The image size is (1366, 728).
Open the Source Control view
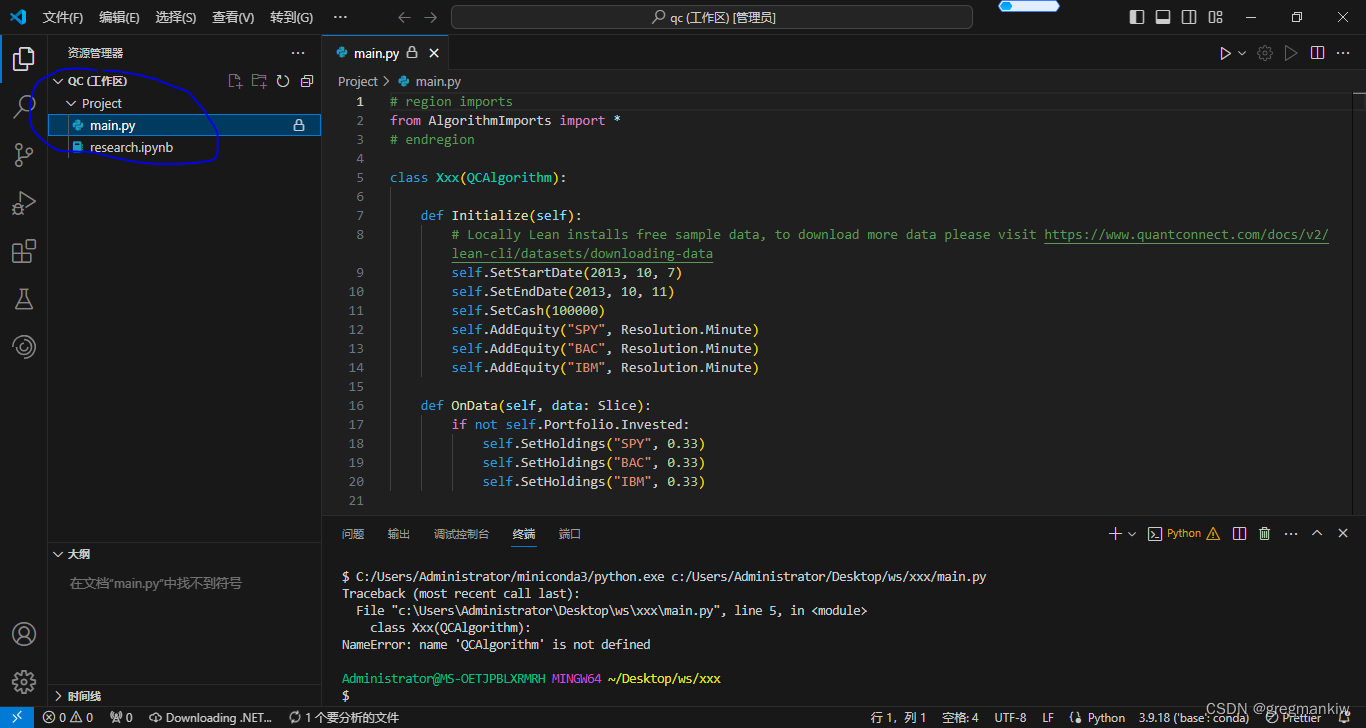[24, 155]
